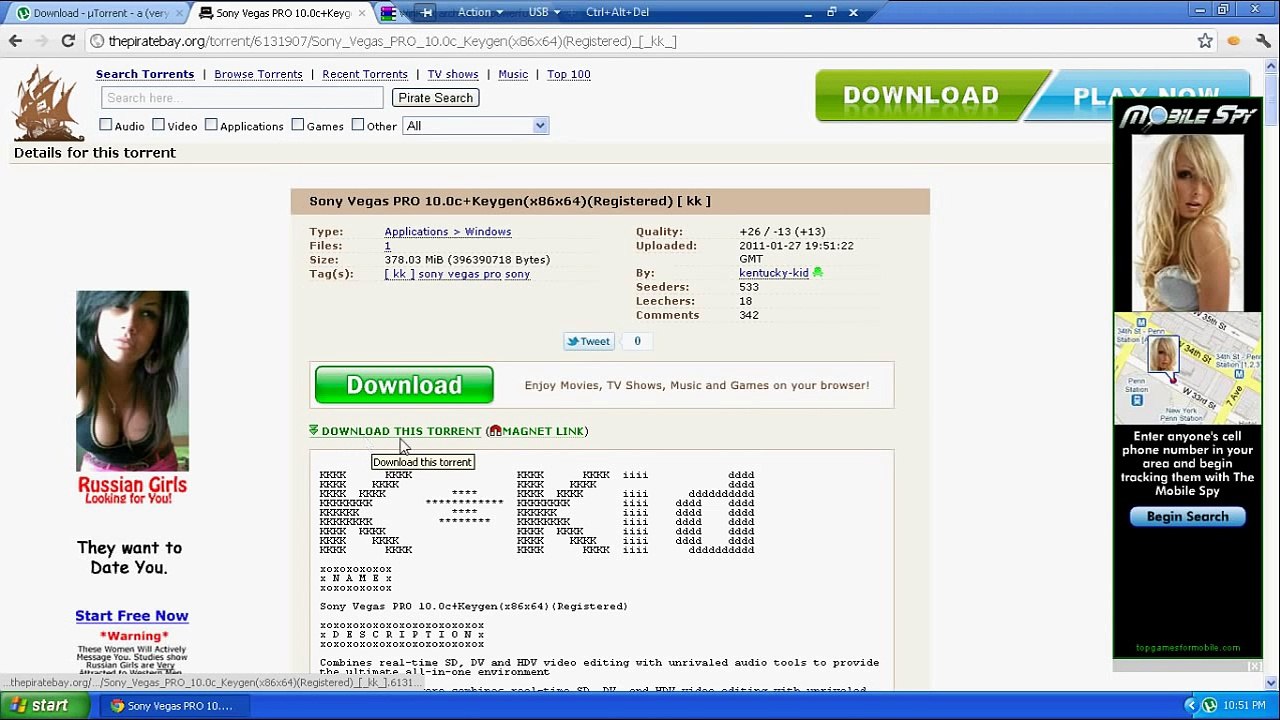
Task: Open the USB dropdown in the remote toolbar
Action: pos(544,12)
